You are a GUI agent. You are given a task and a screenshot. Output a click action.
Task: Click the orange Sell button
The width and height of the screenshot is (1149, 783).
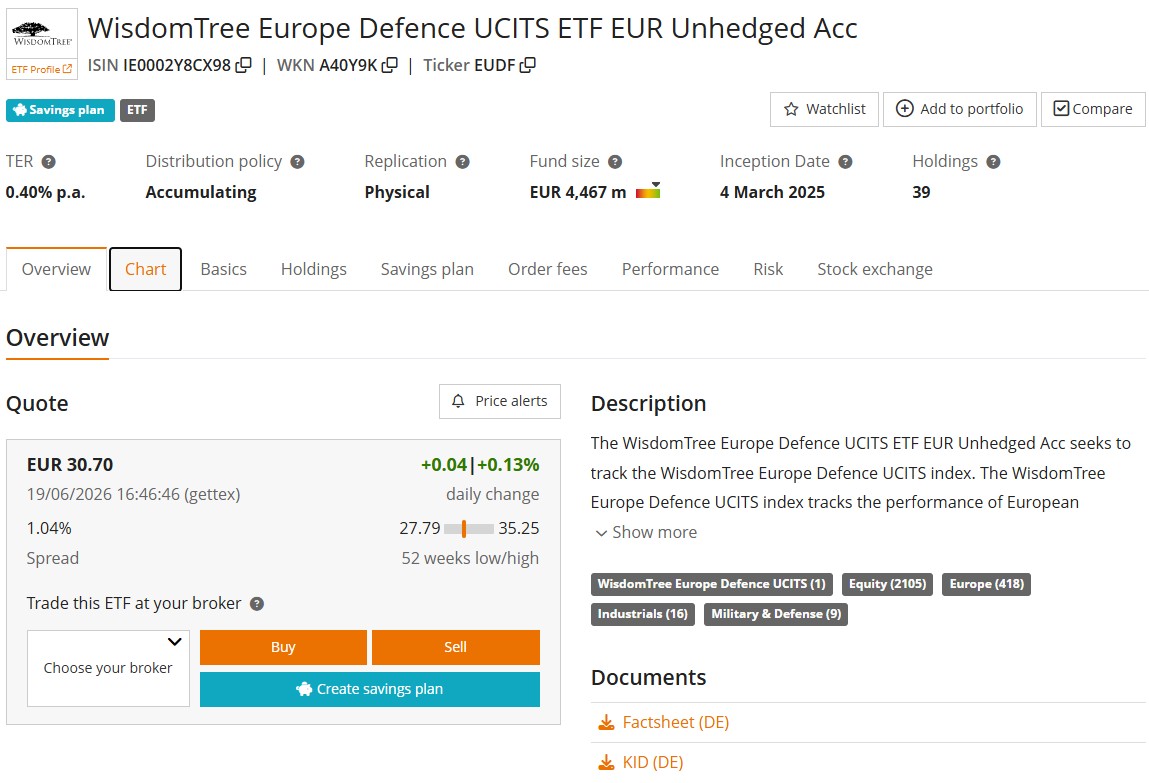click(456, 647)
